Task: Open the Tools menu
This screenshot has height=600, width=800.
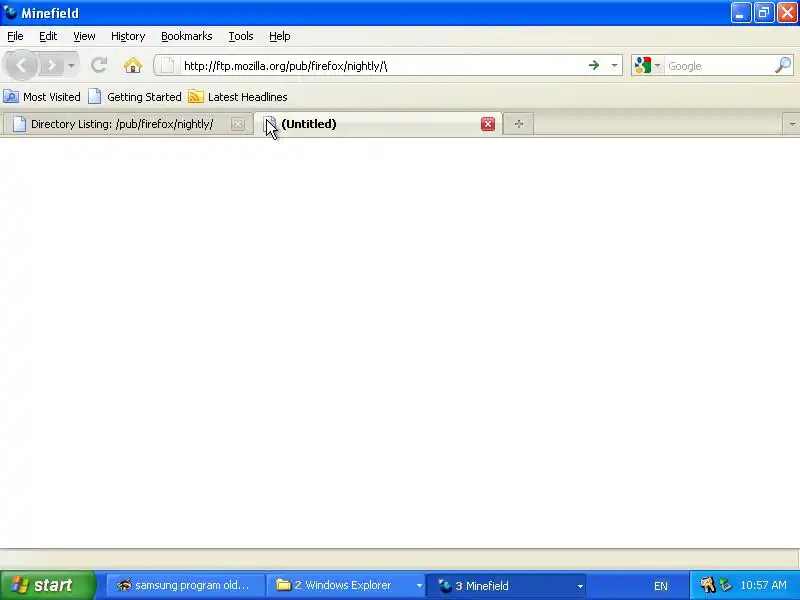Action: 241,36
